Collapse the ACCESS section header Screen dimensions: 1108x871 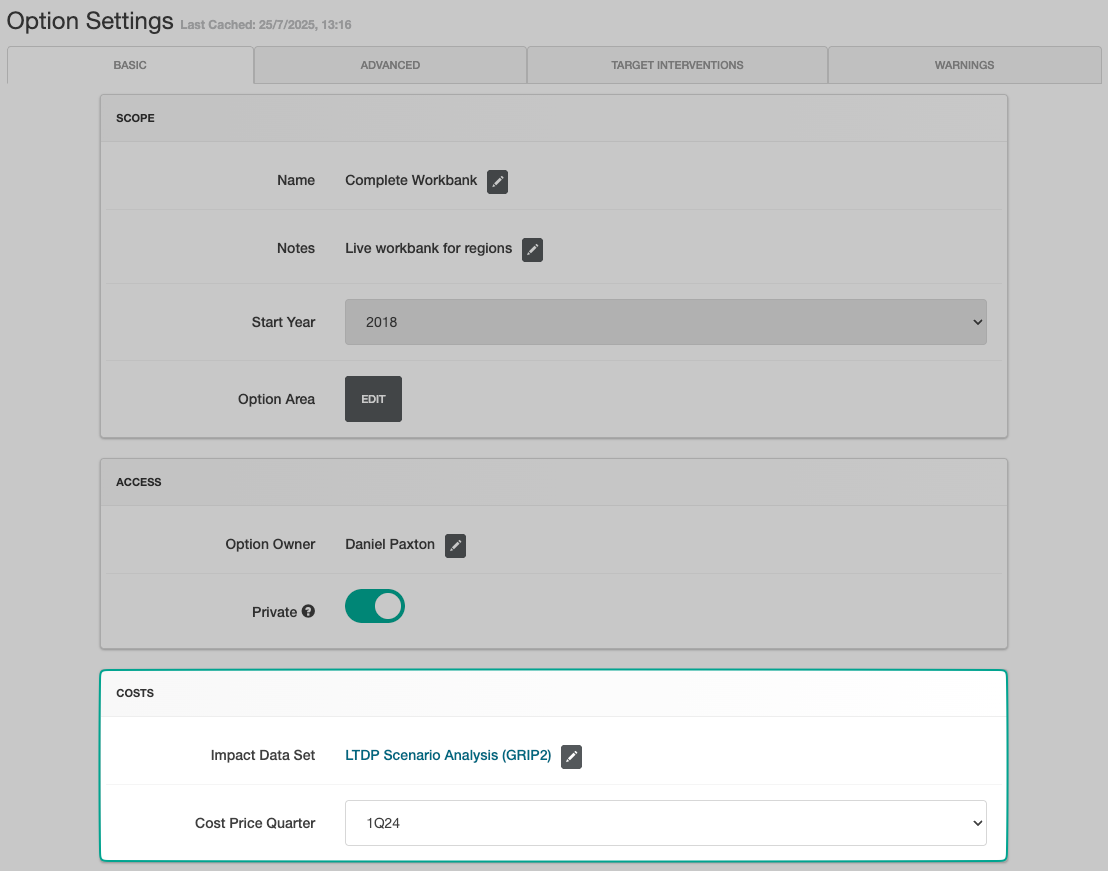point(139,481)
